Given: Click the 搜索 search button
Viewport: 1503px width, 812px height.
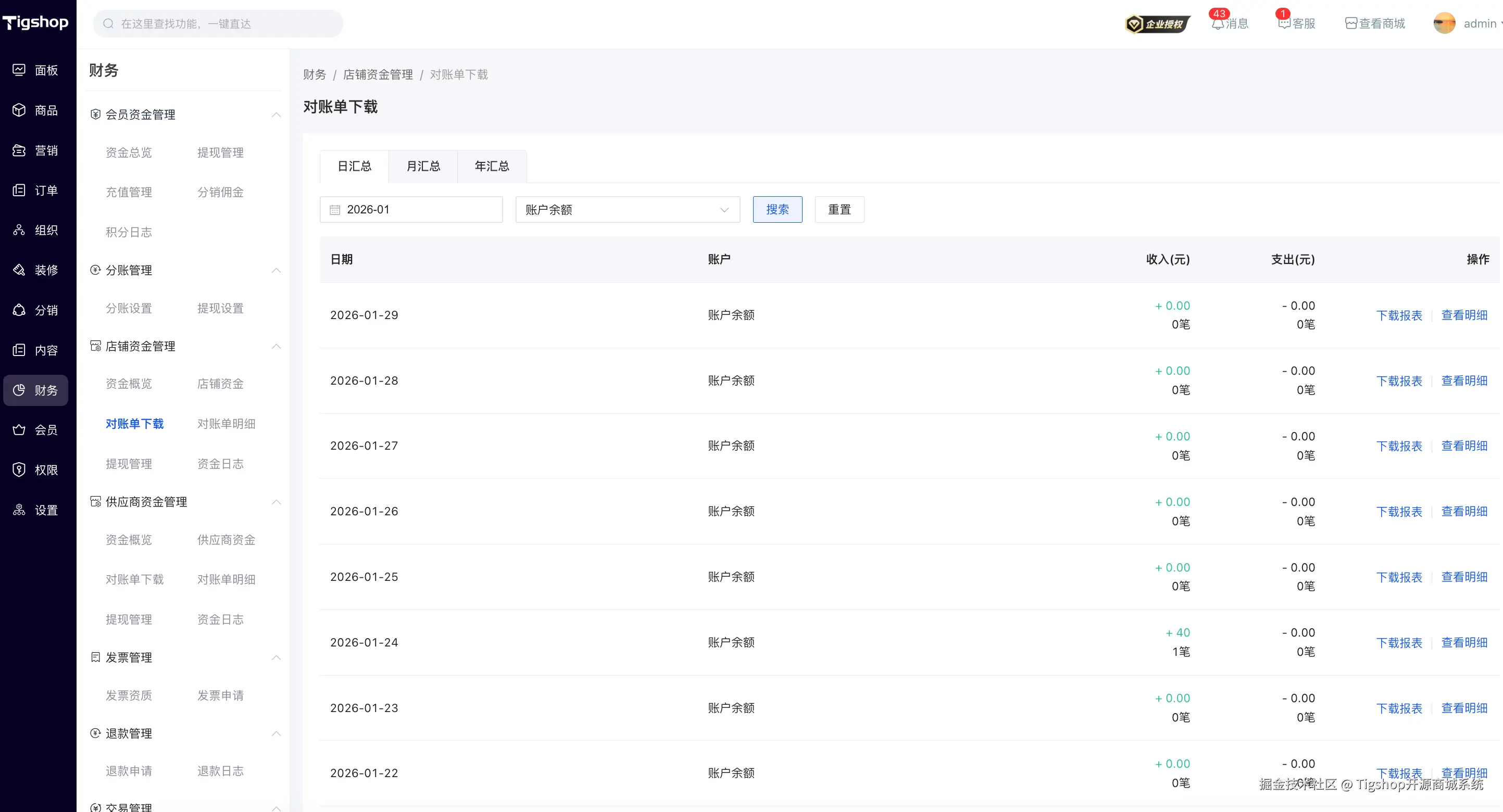Looking at the screenshot, I should [777, 210].
